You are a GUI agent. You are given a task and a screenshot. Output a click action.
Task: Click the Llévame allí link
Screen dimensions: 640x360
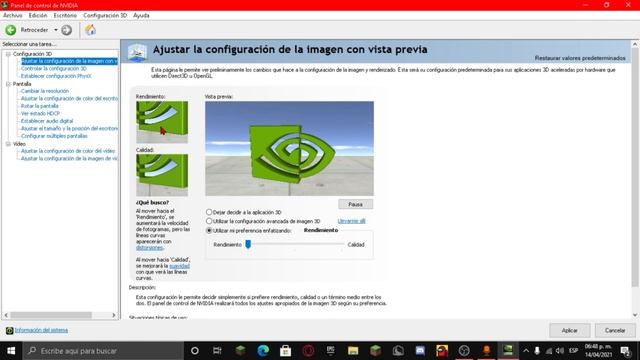pos(351,221)
